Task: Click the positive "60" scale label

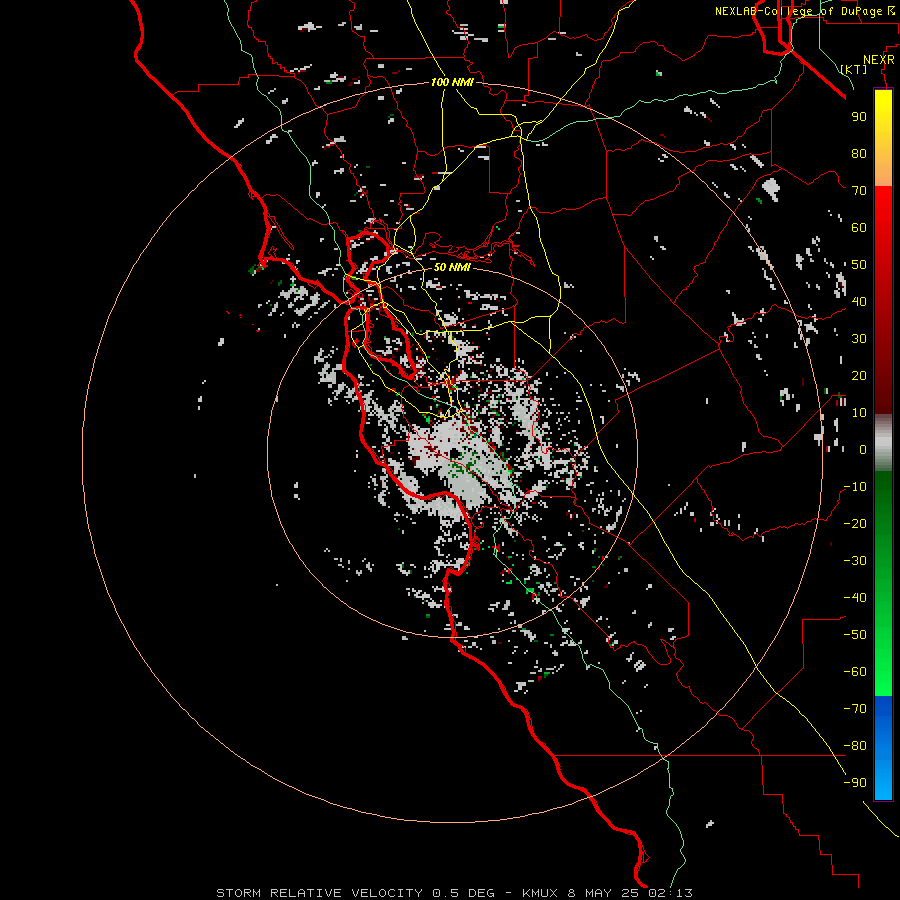Action: 859,228
